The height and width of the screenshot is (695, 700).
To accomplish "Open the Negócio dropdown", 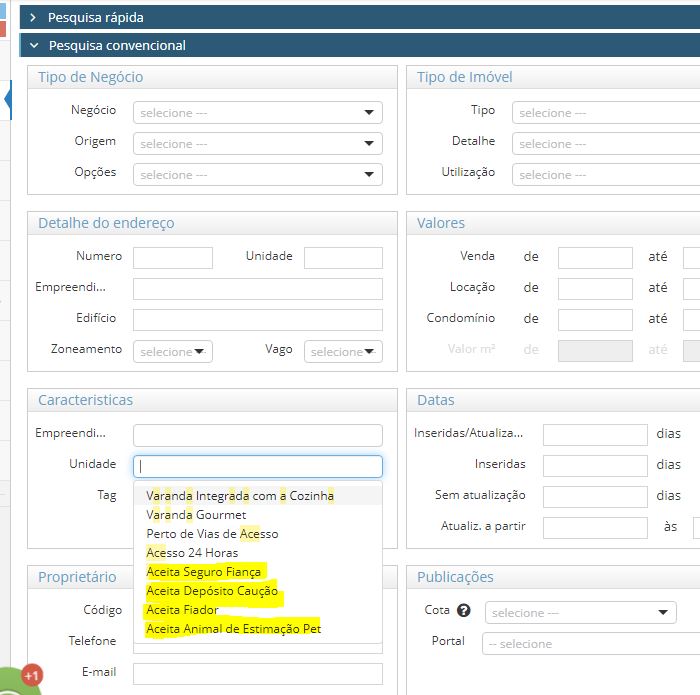I will click(257, 113).
